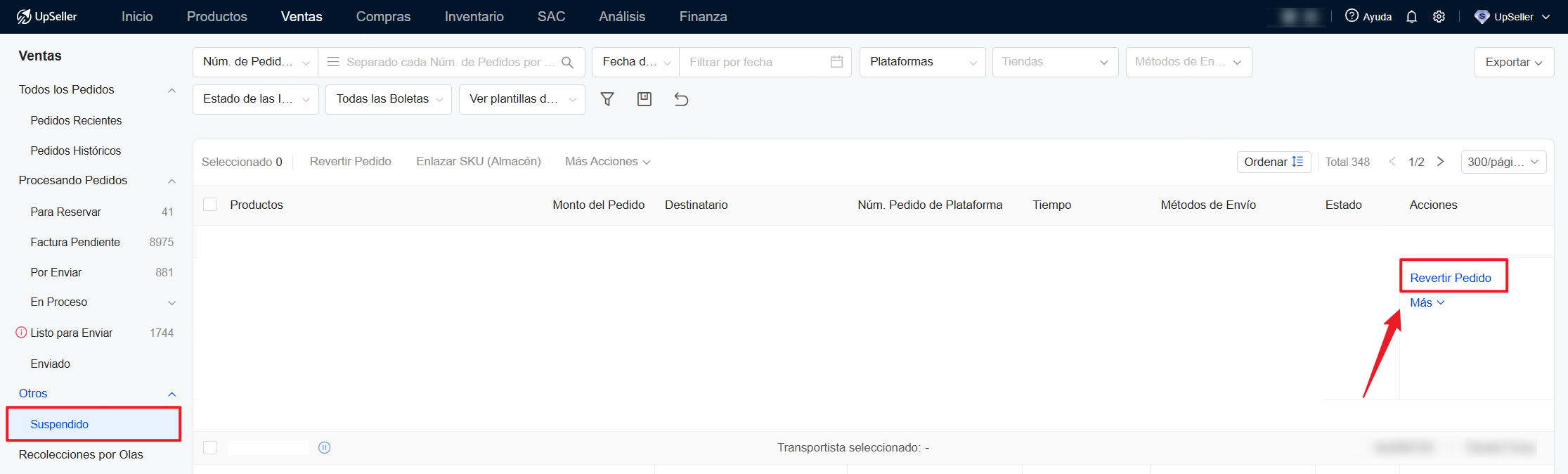Open the Todas las Boletas dropdown
The height and width of the screenshot is (474, 1568).
tap(388, 99)
